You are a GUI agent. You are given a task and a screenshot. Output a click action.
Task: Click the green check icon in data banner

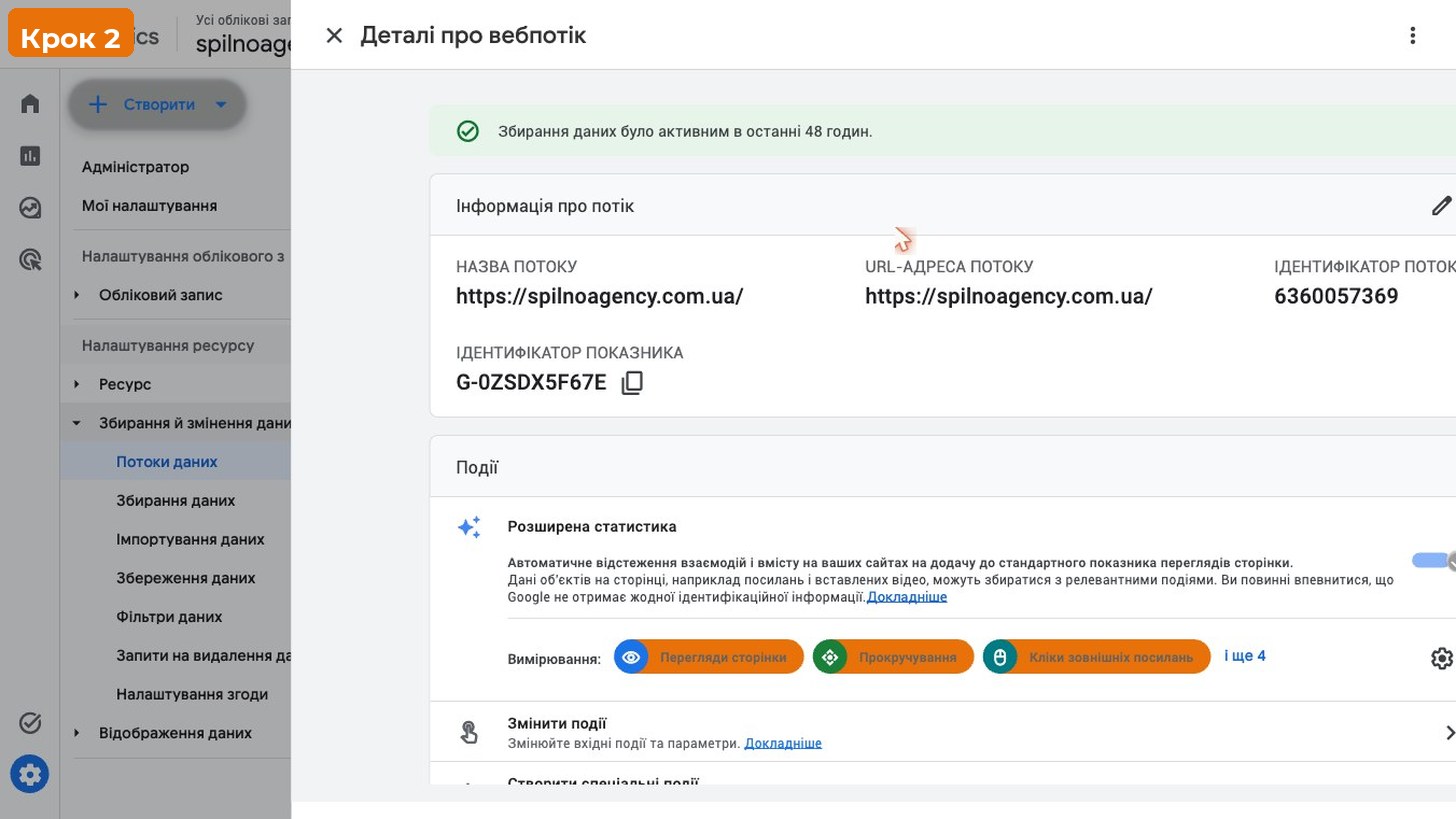coord(467,131)
